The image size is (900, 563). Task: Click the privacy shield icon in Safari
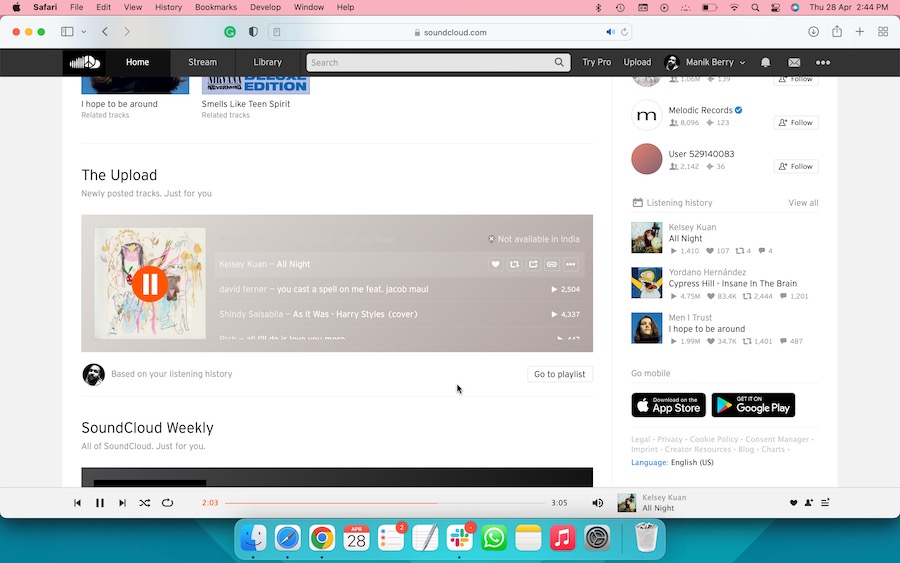tap(253, 32)
